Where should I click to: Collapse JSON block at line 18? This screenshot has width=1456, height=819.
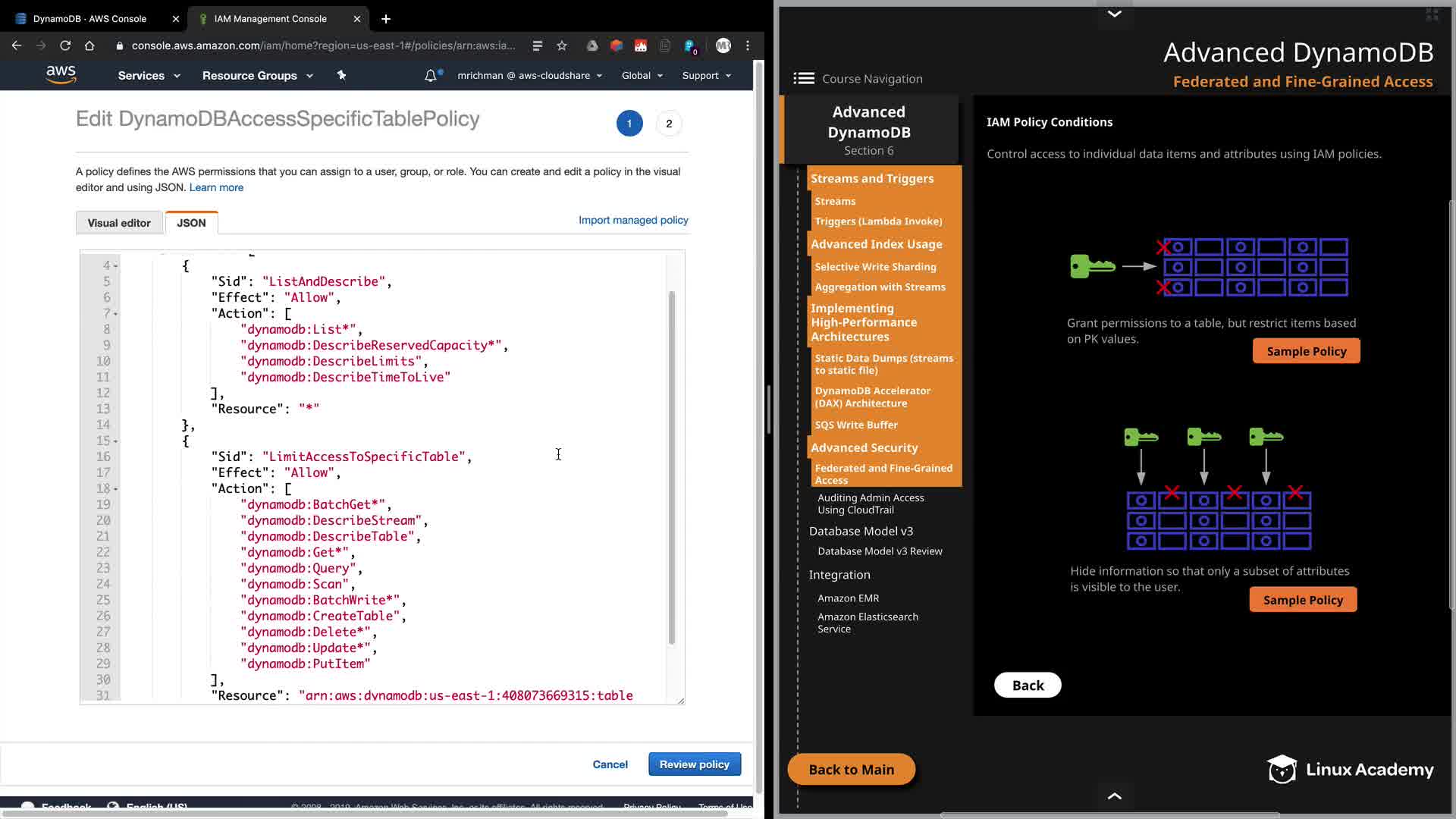pos(116,489)
